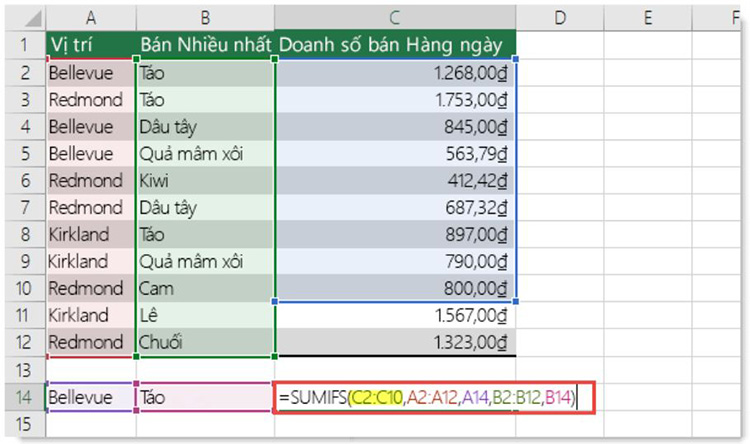Select cell B12 containing Chuối

pyautogui.click(x=205, y=342)
